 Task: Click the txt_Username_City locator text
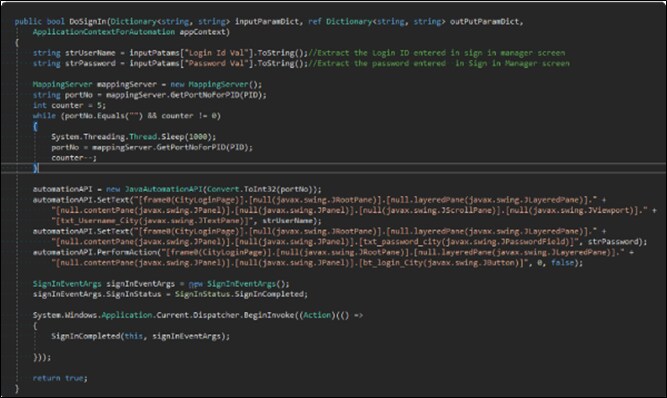point(99,221)
